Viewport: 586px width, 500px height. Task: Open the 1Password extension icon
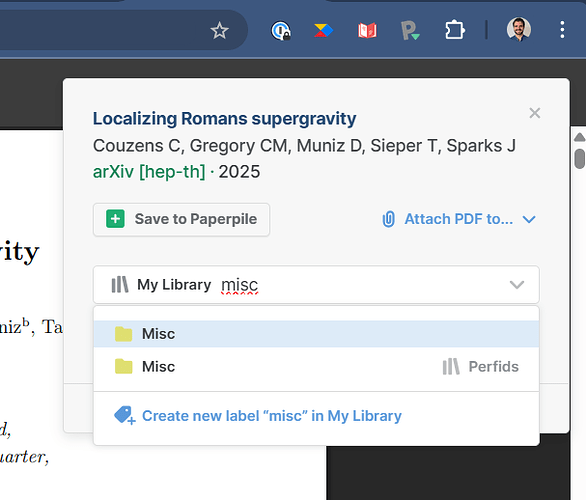coord(281,30)
